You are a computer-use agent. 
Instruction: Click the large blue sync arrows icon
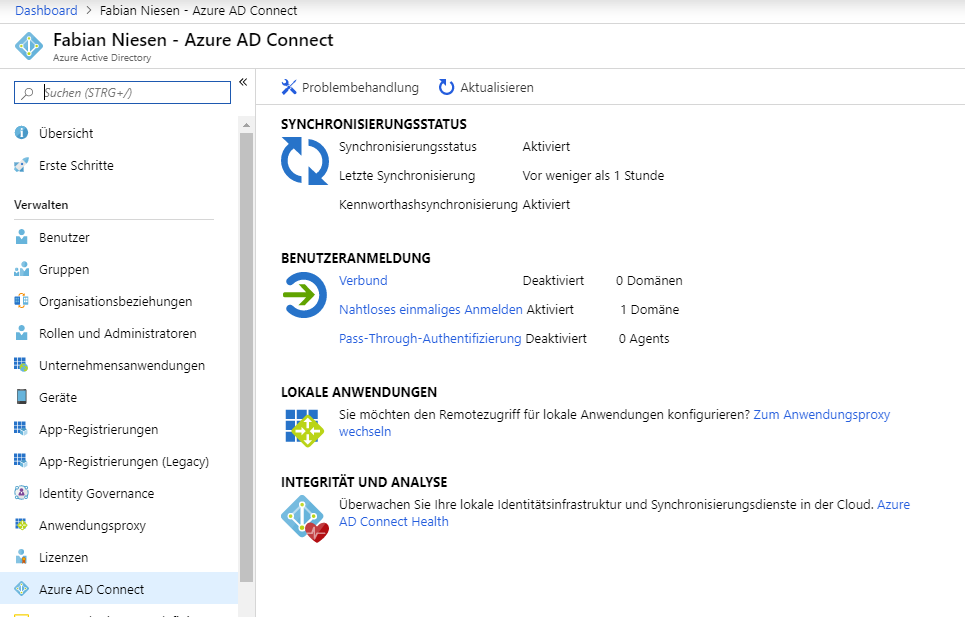point(305,161)
